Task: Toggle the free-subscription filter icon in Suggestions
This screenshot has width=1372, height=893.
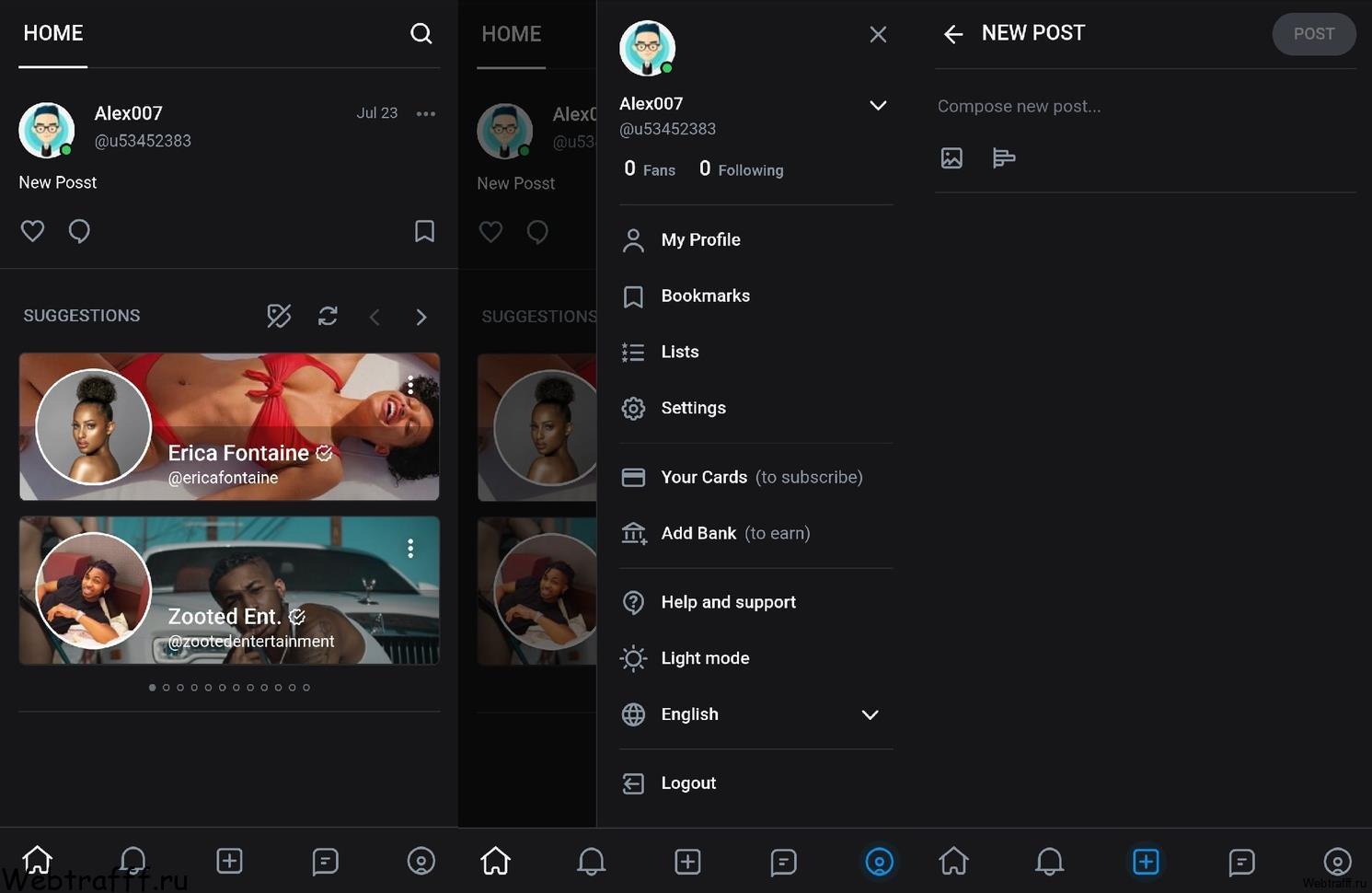Action: (279, 316)
